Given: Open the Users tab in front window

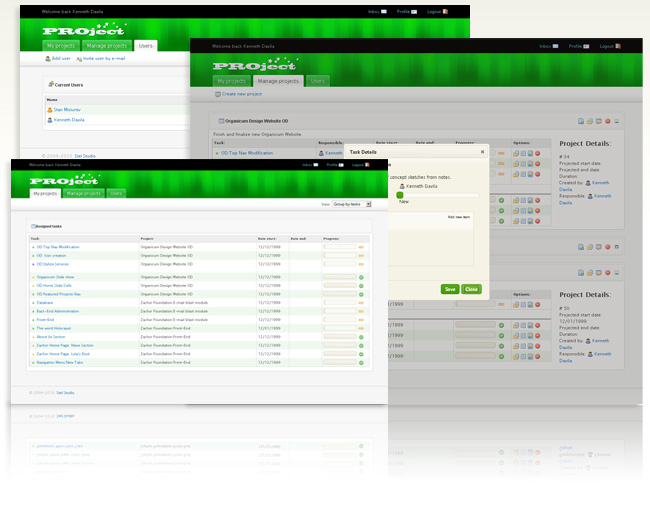Looking at the screenshot, I should [116, 193].
